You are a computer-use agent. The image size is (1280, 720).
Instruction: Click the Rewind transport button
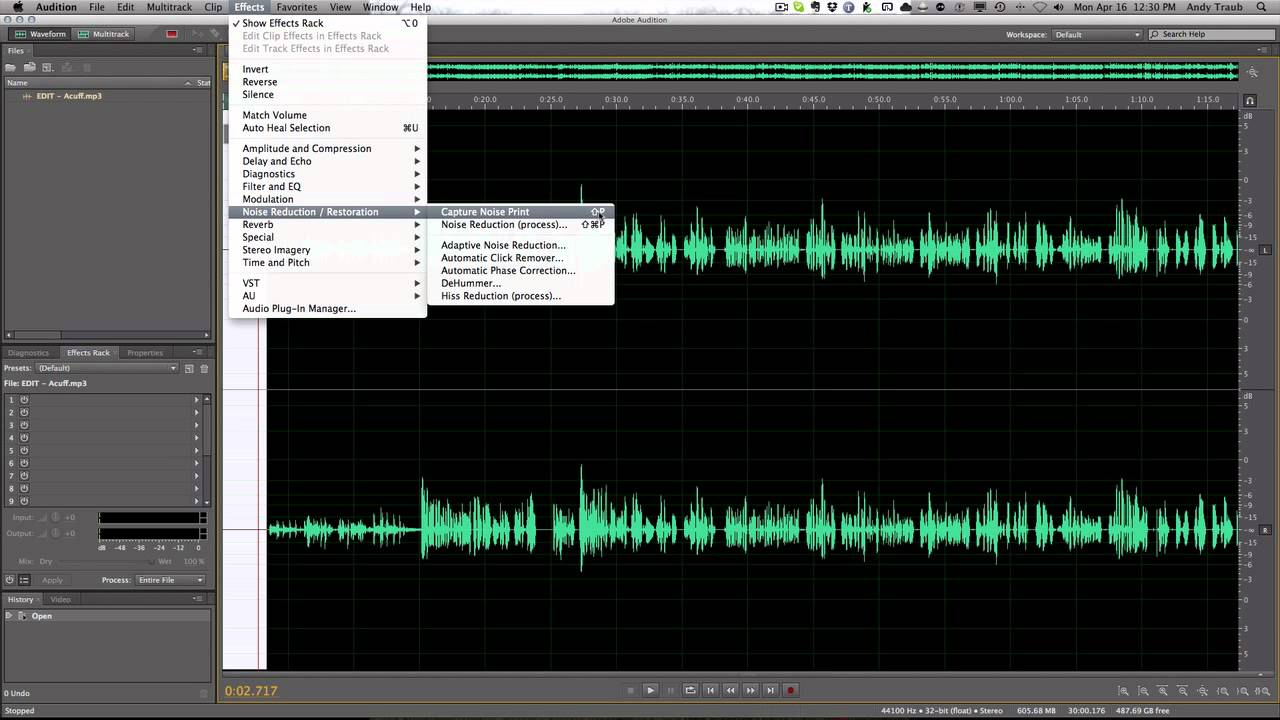pos(730,690)
